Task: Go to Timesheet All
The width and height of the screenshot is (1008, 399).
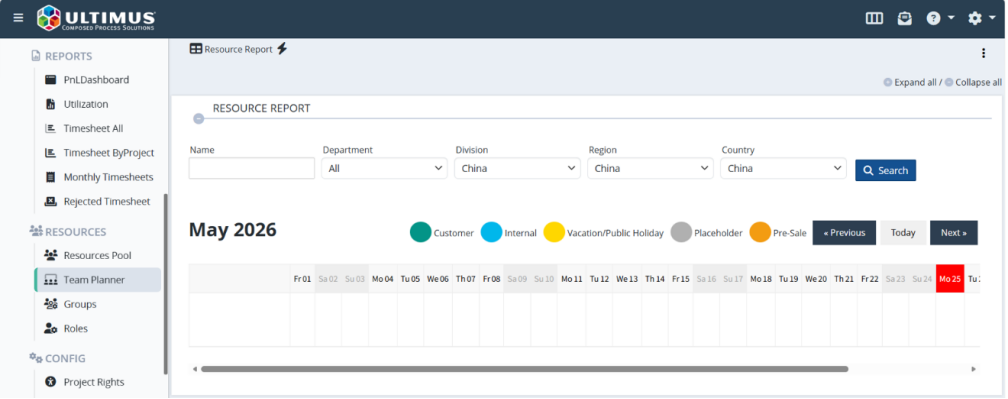Action: click(x=93, y=129)
